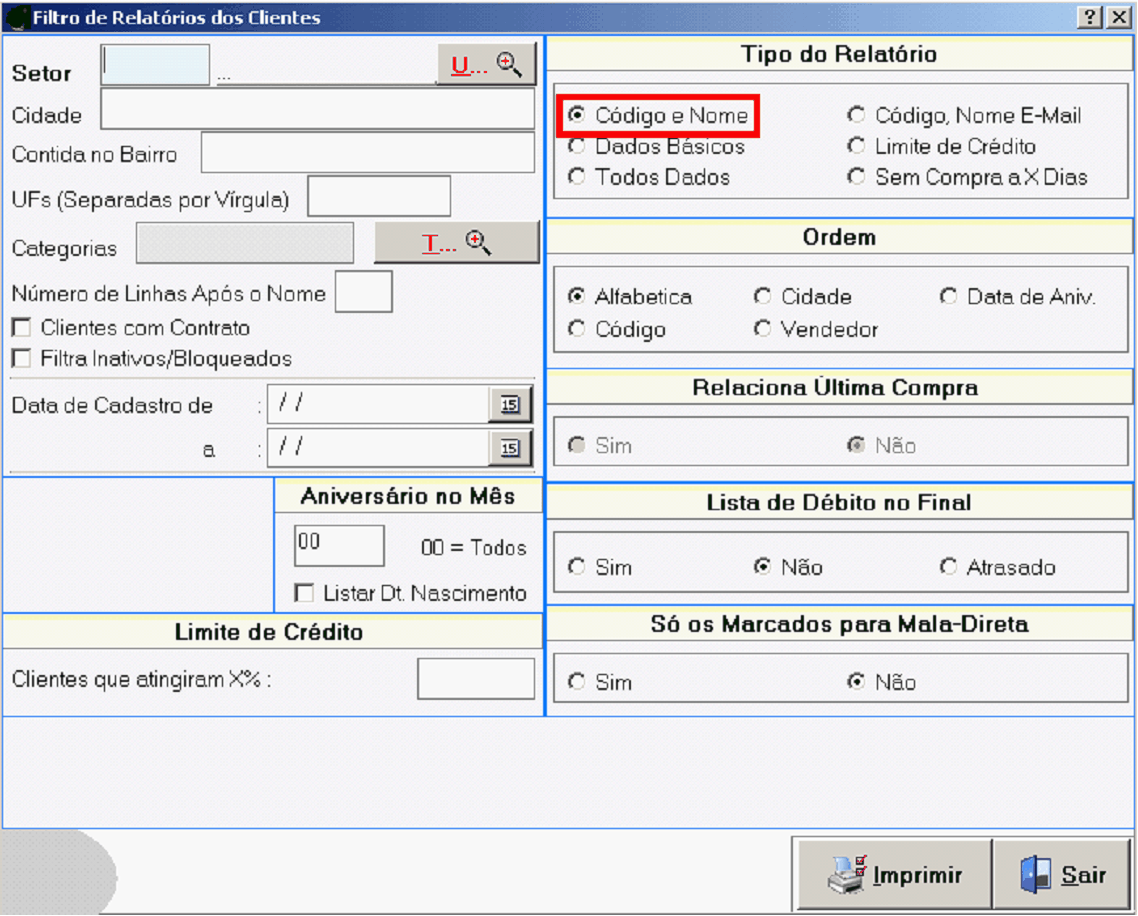Click the help question mark in title bar
The width and height of the screenshot is (1138, 916).
(x=1090, y=17)
